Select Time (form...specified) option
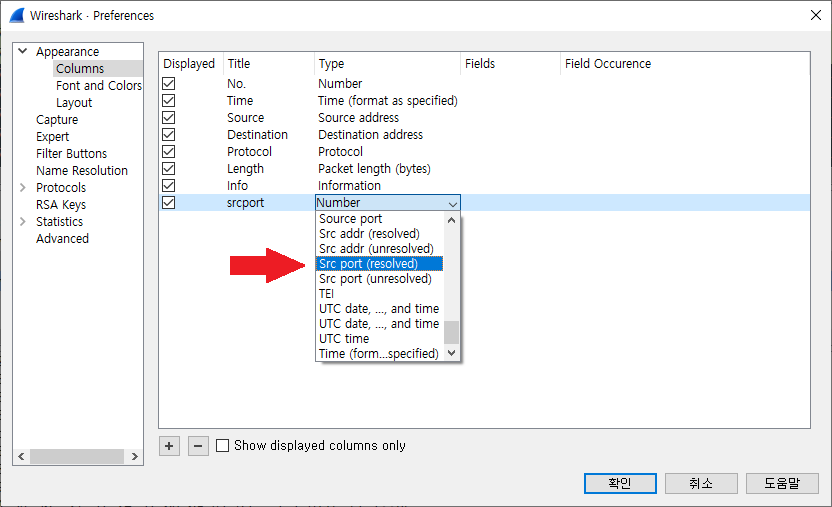 (x=379, y=353)
